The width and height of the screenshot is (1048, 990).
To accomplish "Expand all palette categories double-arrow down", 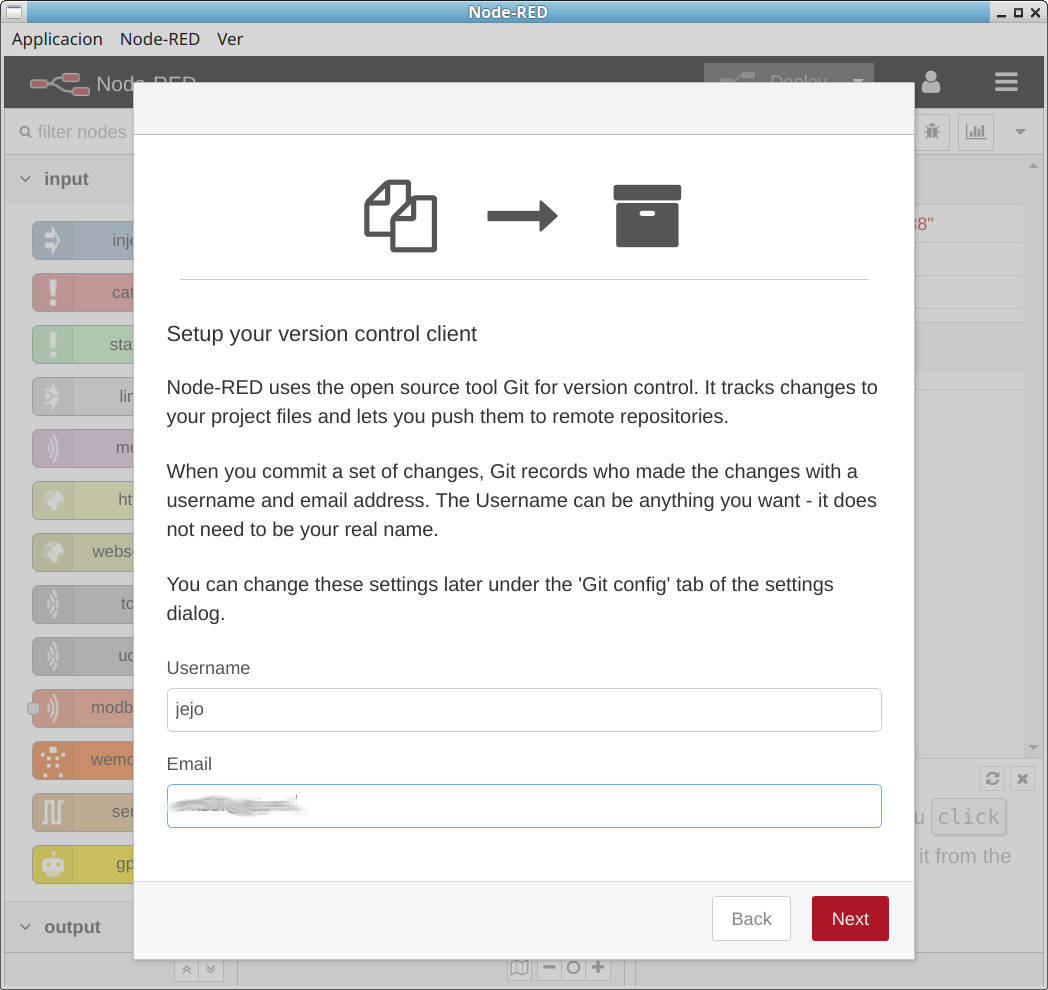I will pyautogui.click(x=210, y=969).
